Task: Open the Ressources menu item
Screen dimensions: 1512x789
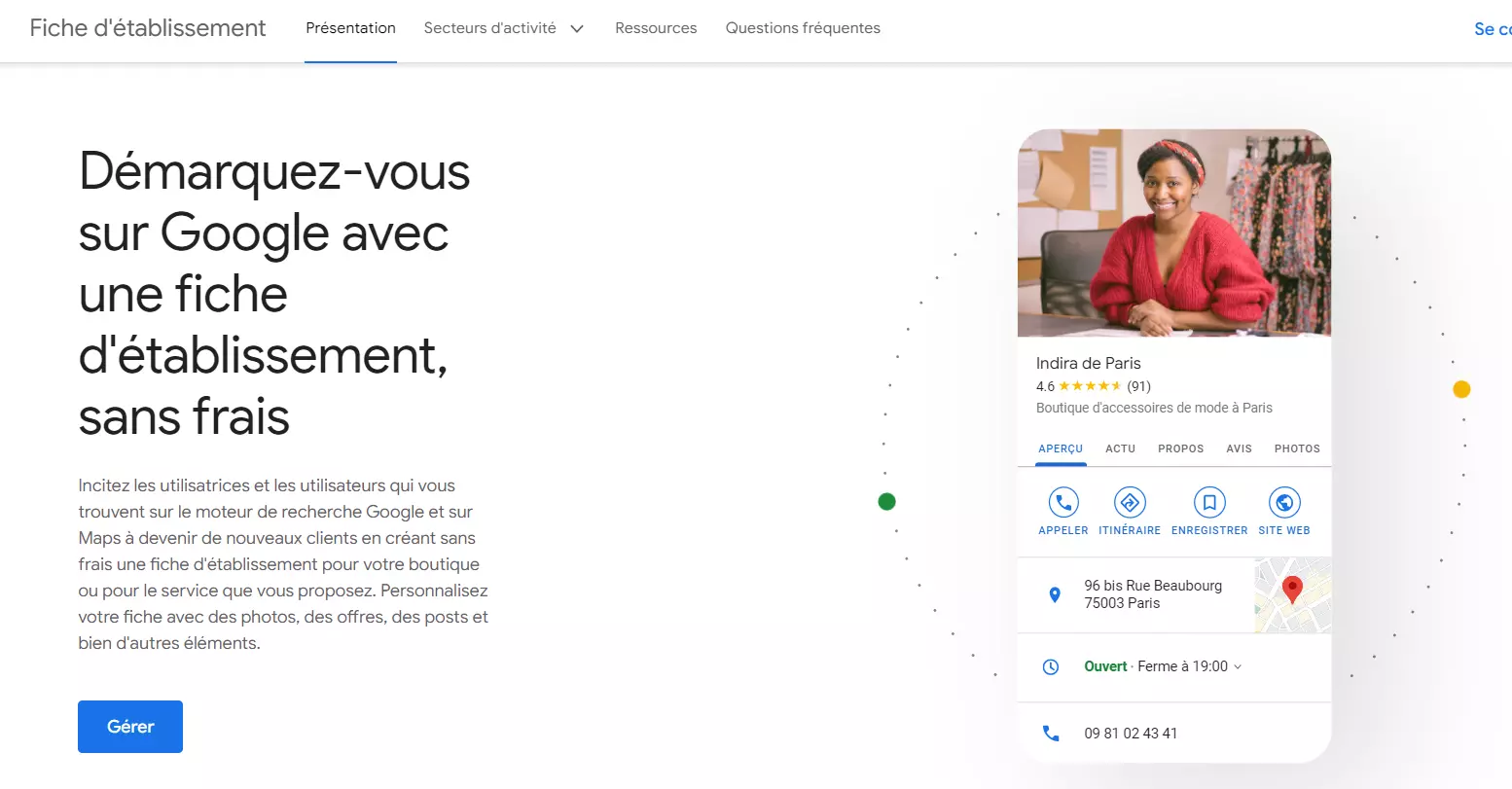Action: coord(656,28)
